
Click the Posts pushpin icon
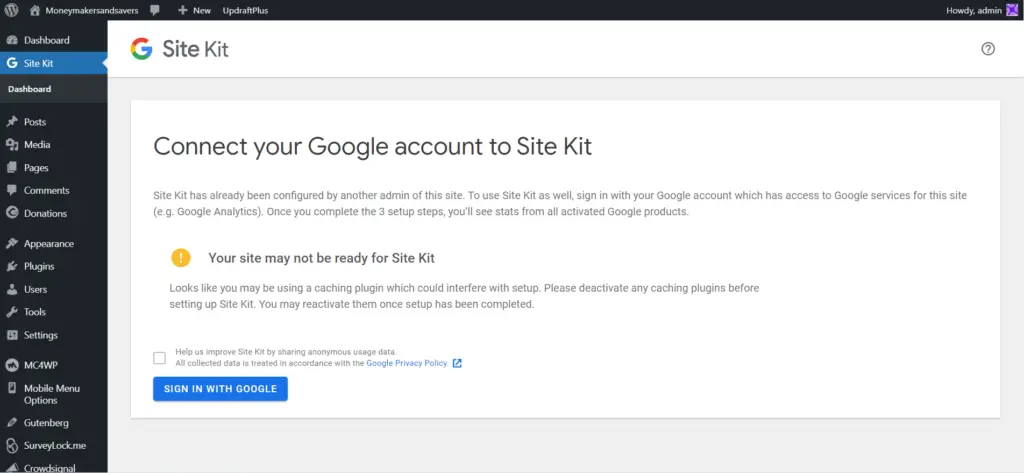[x=12, y=122]
